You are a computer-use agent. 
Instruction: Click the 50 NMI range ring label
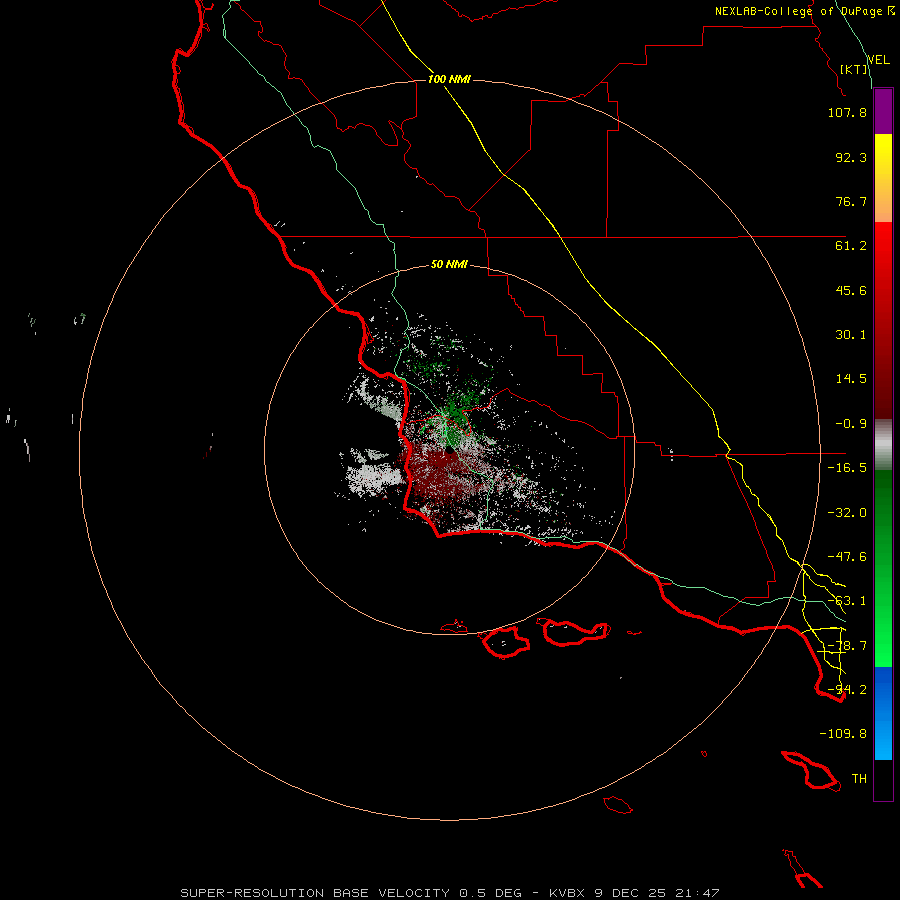(449, 265)
